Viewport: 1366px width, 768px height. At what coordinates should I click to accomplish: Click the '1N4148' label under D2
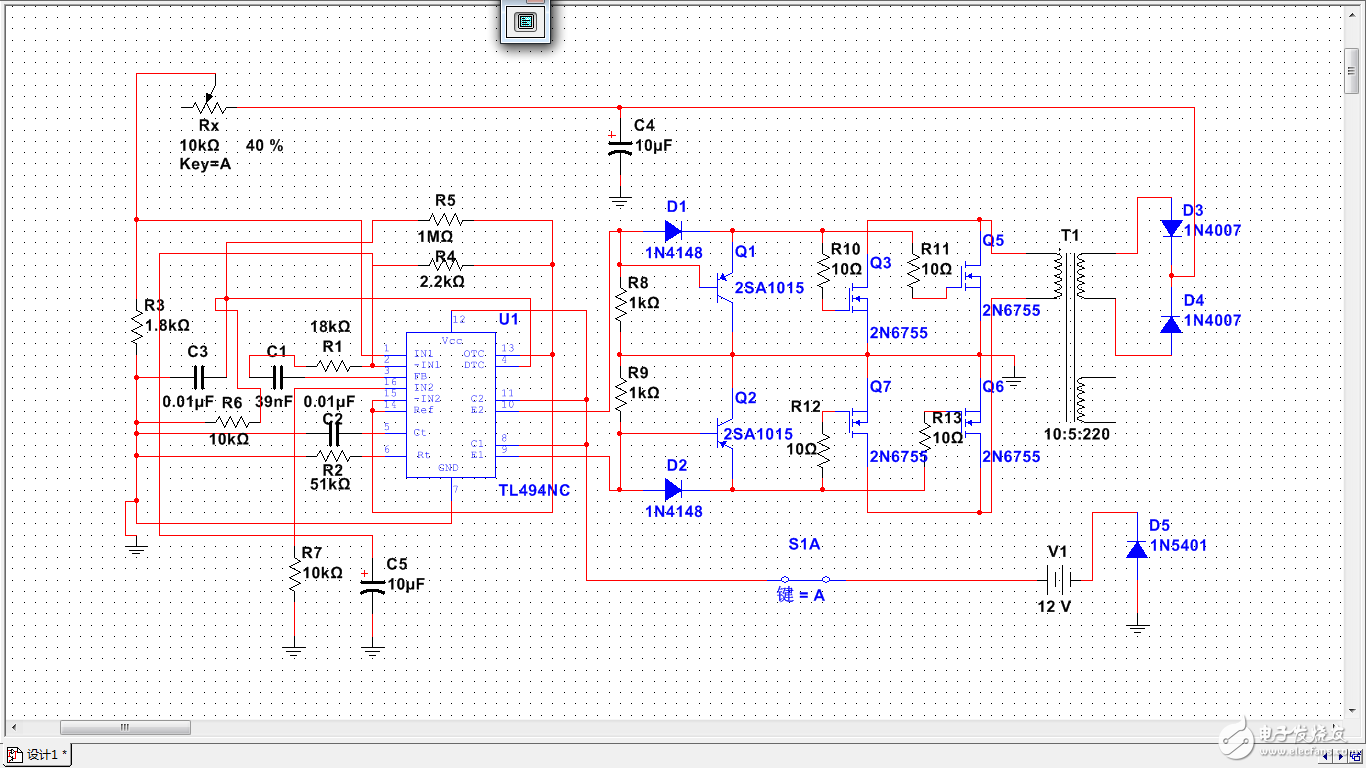674,511
